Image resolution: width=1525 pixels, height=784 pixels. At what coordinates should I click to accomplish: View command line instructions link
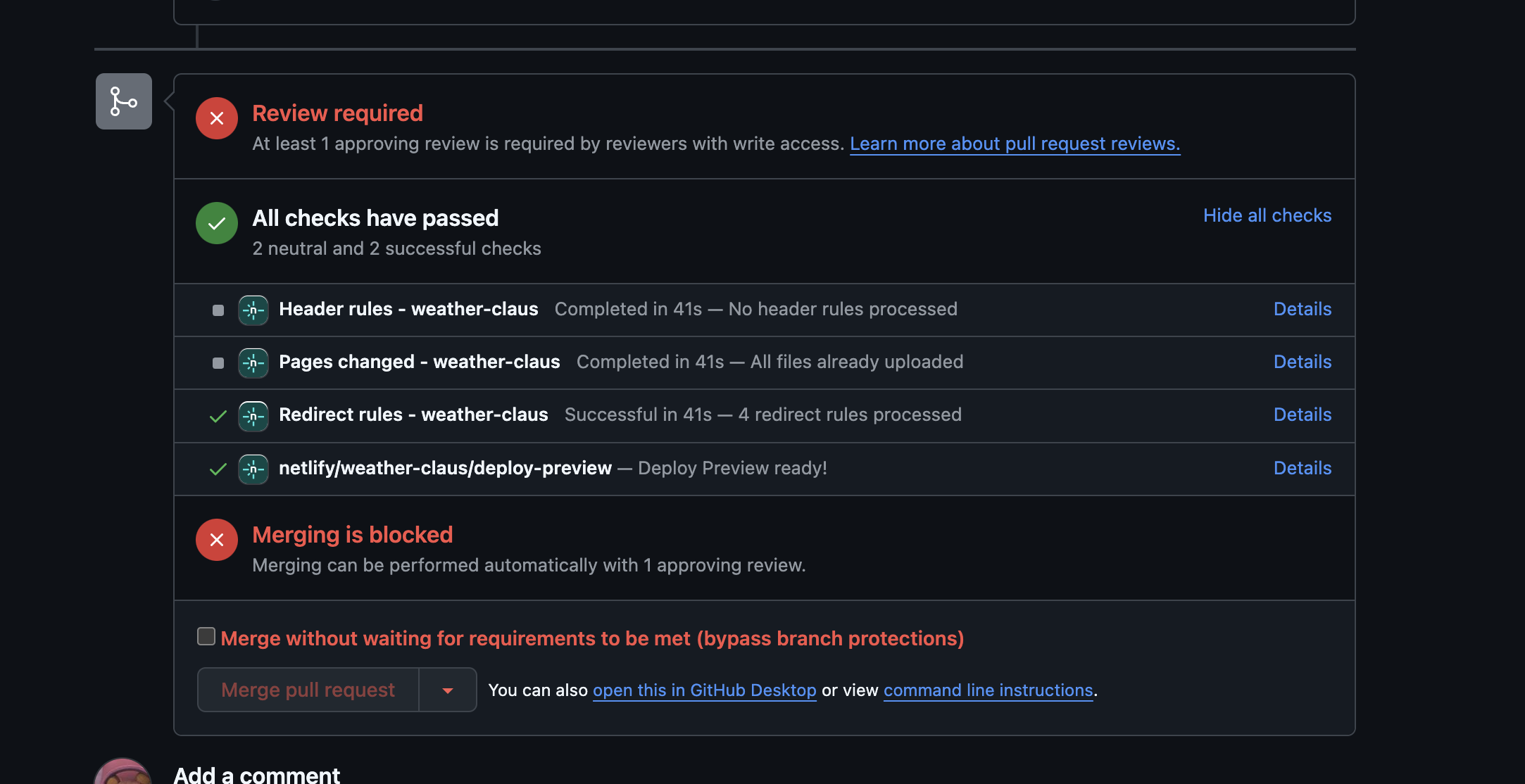coord(988,690)
